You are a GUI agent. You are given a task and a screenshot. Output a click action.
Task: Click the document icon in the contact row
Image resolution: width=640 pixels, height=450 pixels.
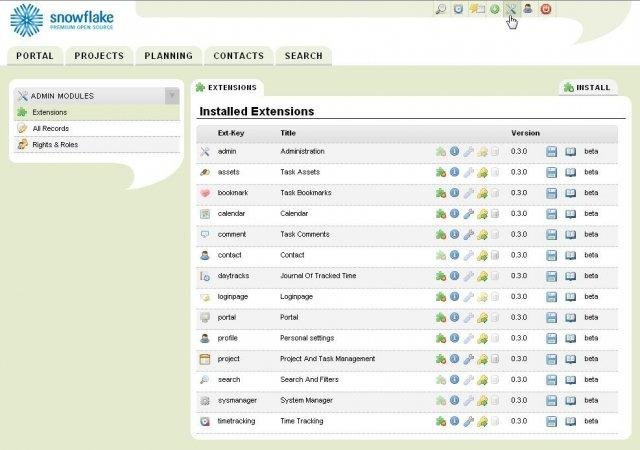pyautogui.click(x=495, y=255)
